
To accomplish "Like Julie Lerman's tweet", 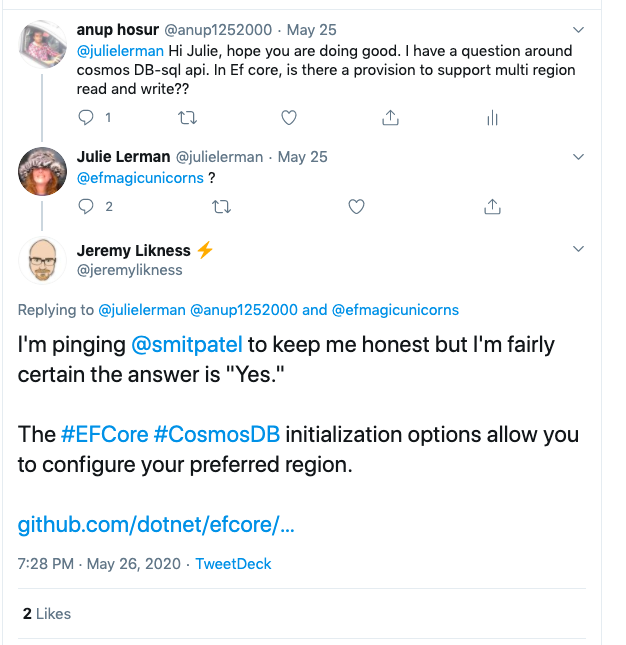I will tap(356, 207).
